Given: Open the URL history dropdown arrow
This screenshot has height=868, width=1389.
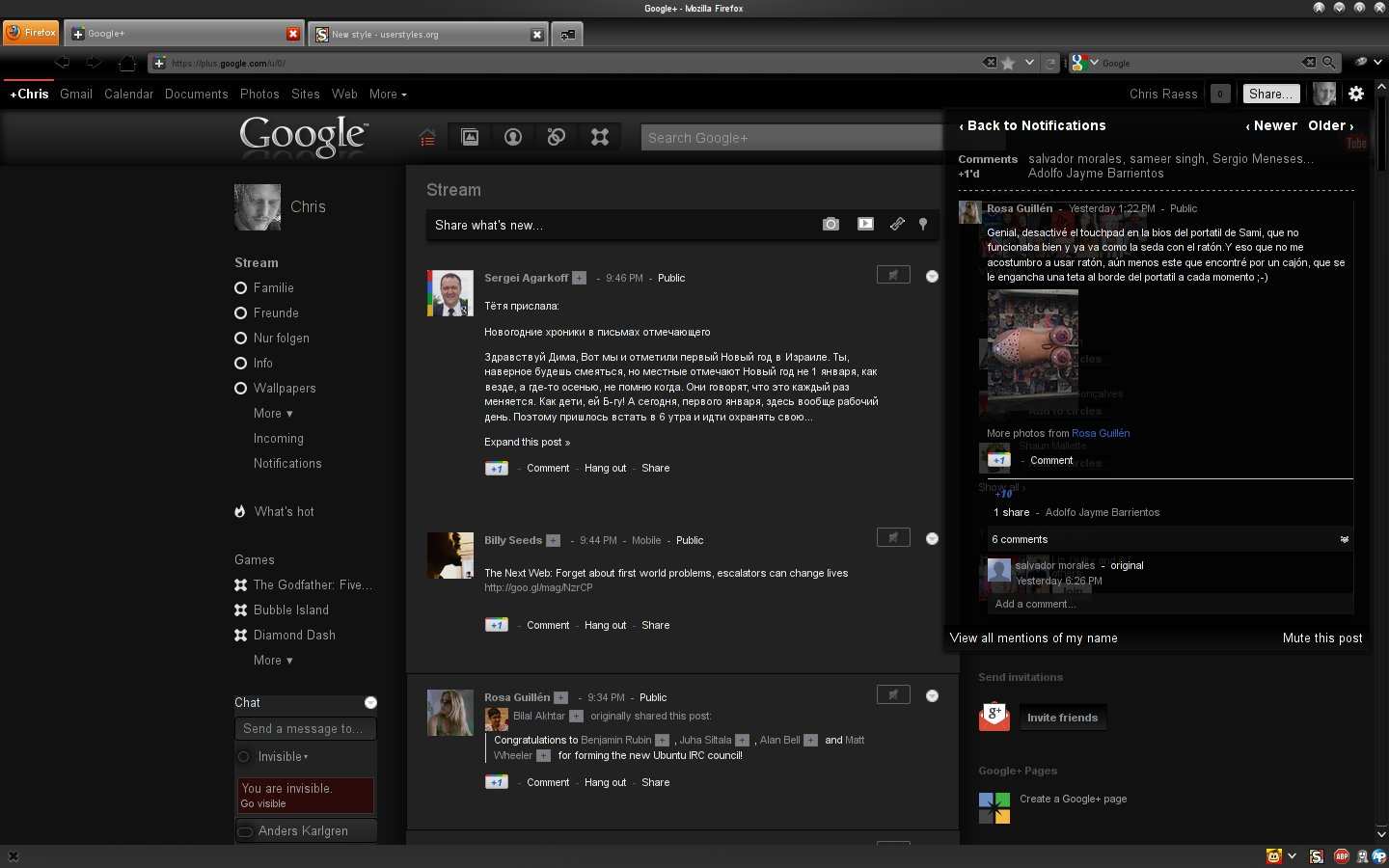Looking at the screenshot, I should coord(1029,63).
